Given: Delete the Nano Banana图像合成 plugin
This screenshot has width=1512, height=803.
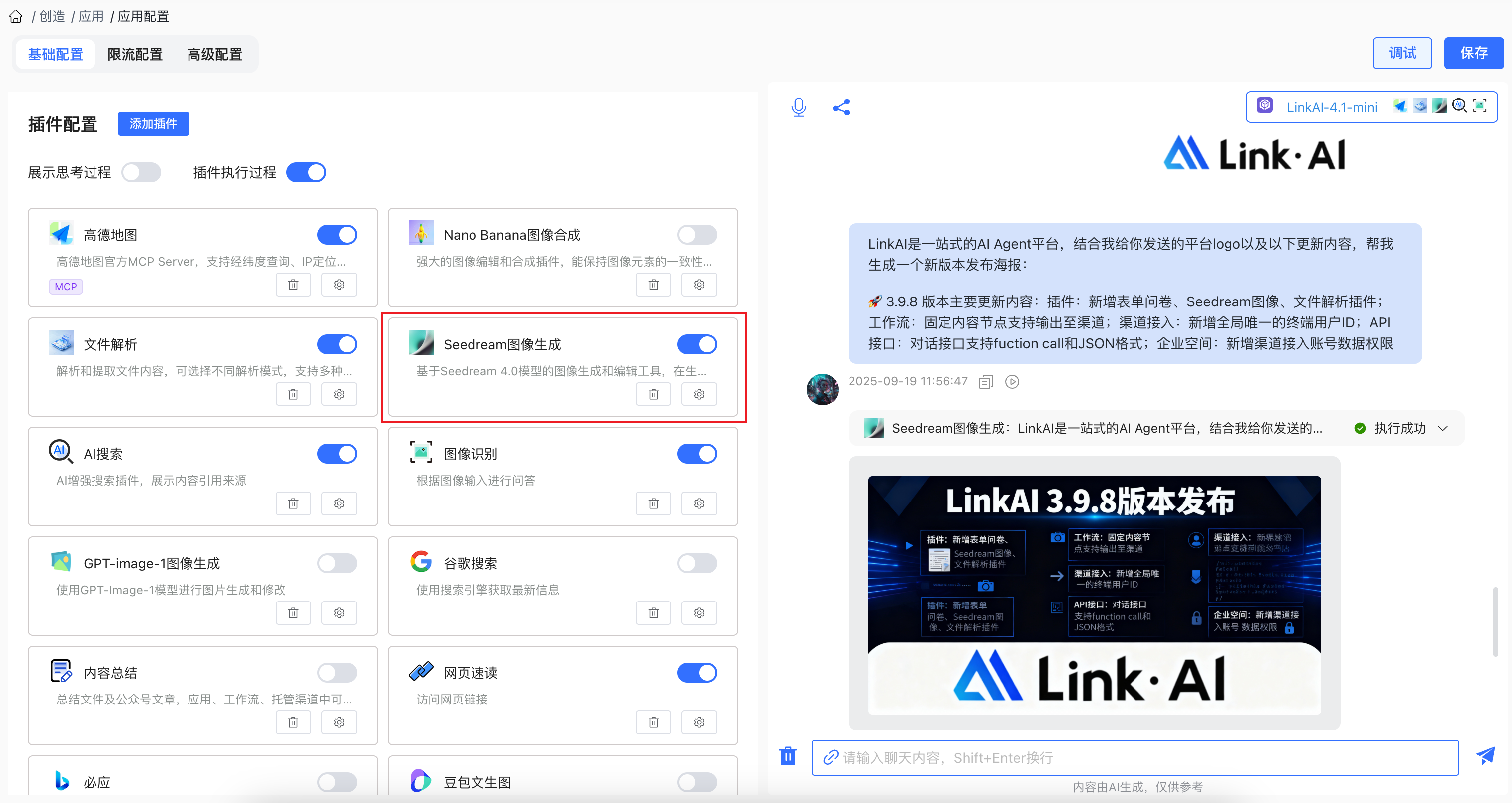Looking at the screenshot, I should tap(653, 285).
